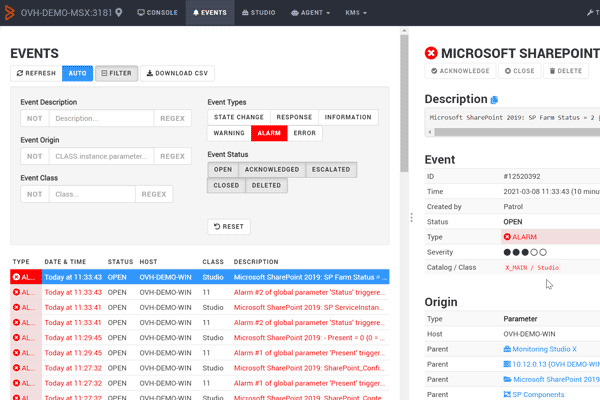The height and width of the screenshot is (400, 600).
Task: Refresh the events list
Action: [36, 73]
